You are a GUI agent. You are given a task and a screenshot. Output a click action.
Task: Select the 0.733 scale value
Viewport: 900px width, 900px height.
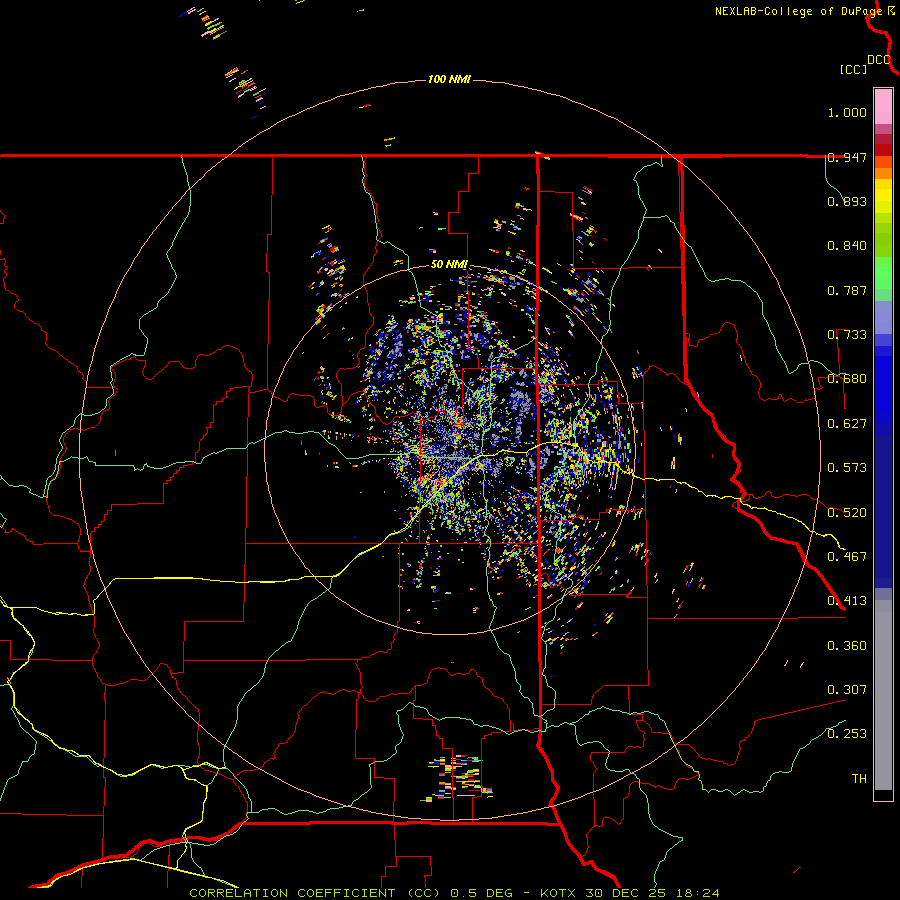(847, 335)
